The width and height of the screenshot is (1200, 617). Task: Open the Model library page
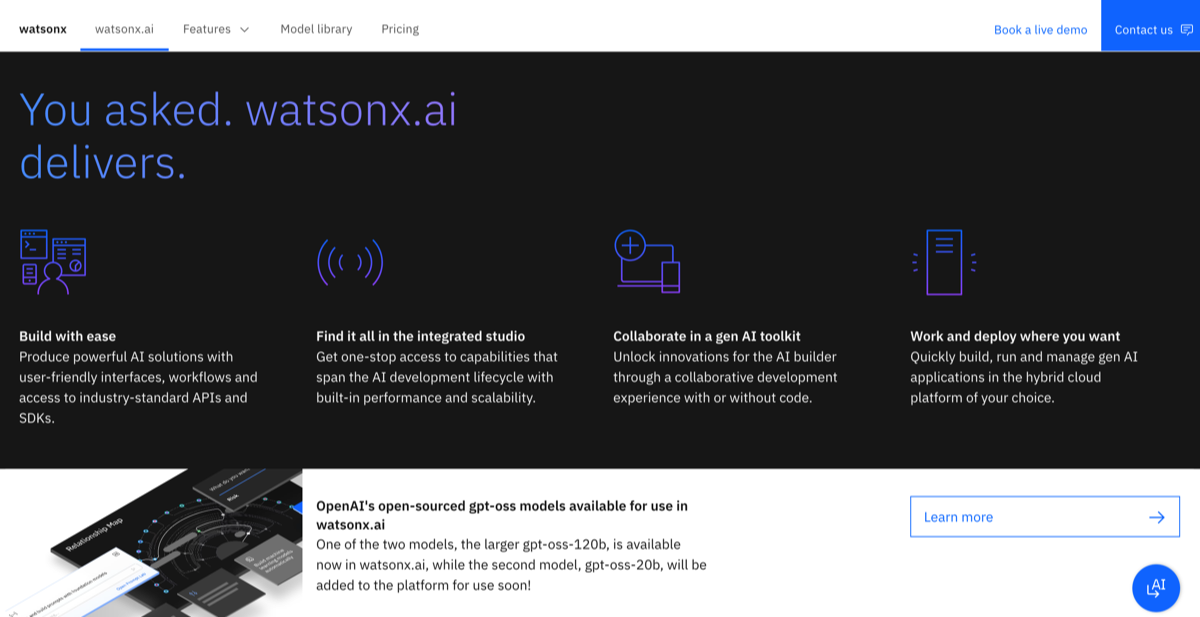point(316,29)
